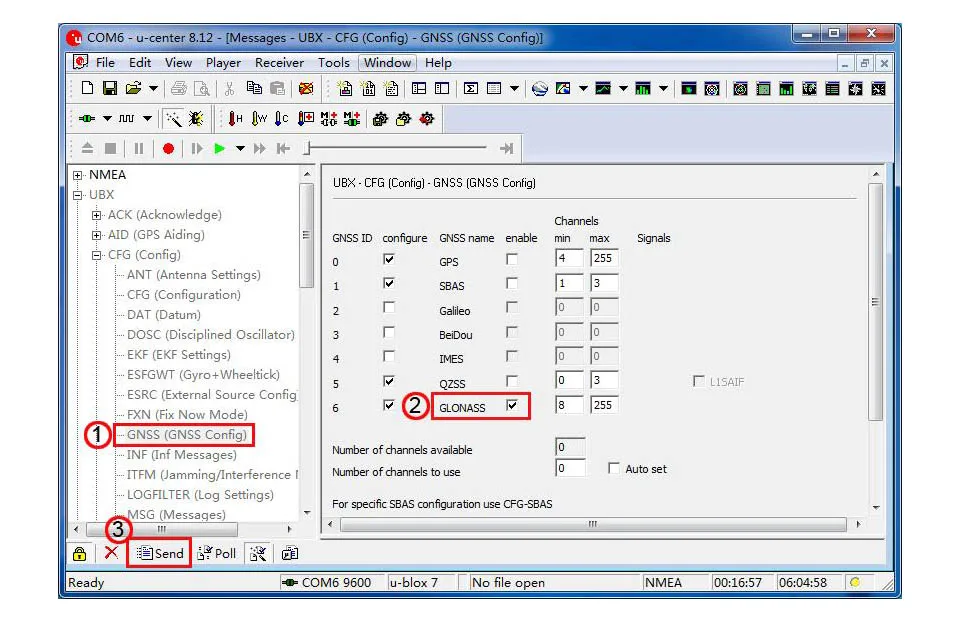The height and width of the screenshot is (638, 960).
Task: Click the green connection plug icon
Action: [87, 118]
